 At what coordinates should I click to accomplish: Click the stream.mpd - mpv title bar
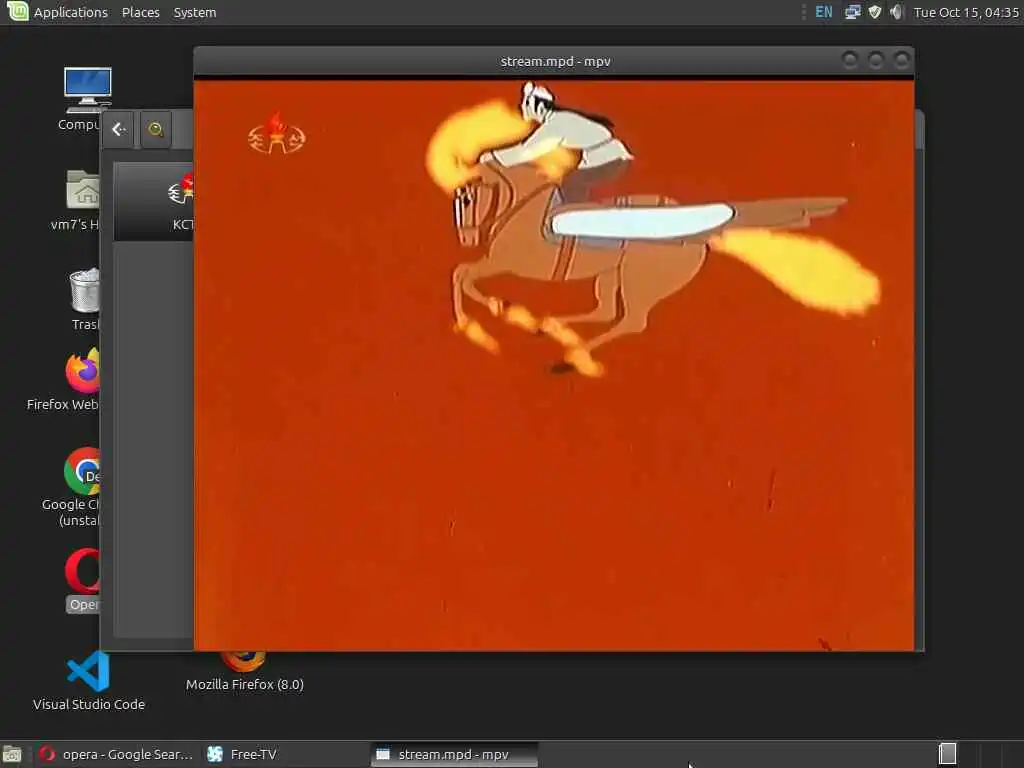pyautogui.click(x=555, y=61)
